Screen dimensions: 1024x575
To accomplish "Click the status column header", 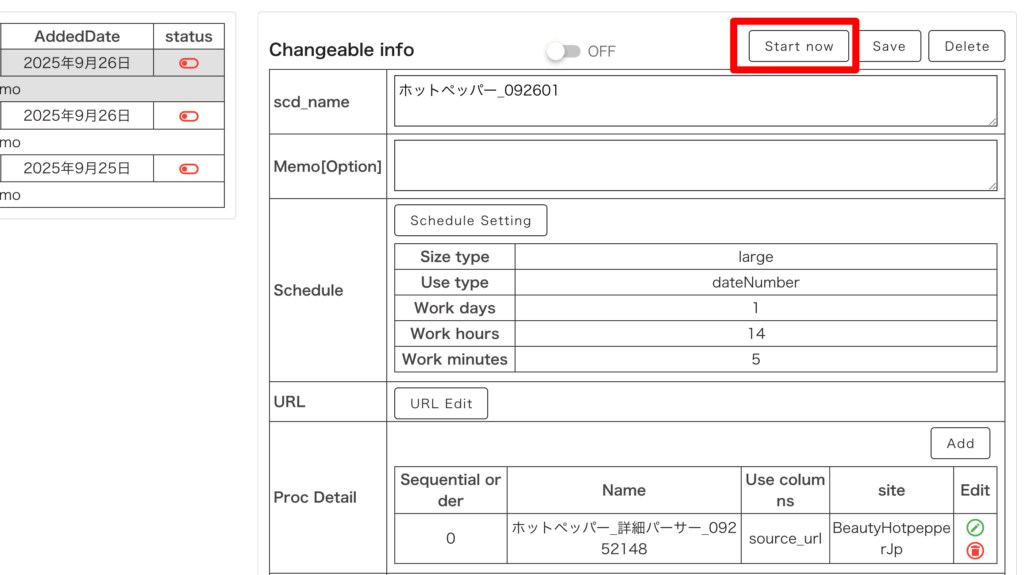I will pyautogui.click(x=189, y=36).
